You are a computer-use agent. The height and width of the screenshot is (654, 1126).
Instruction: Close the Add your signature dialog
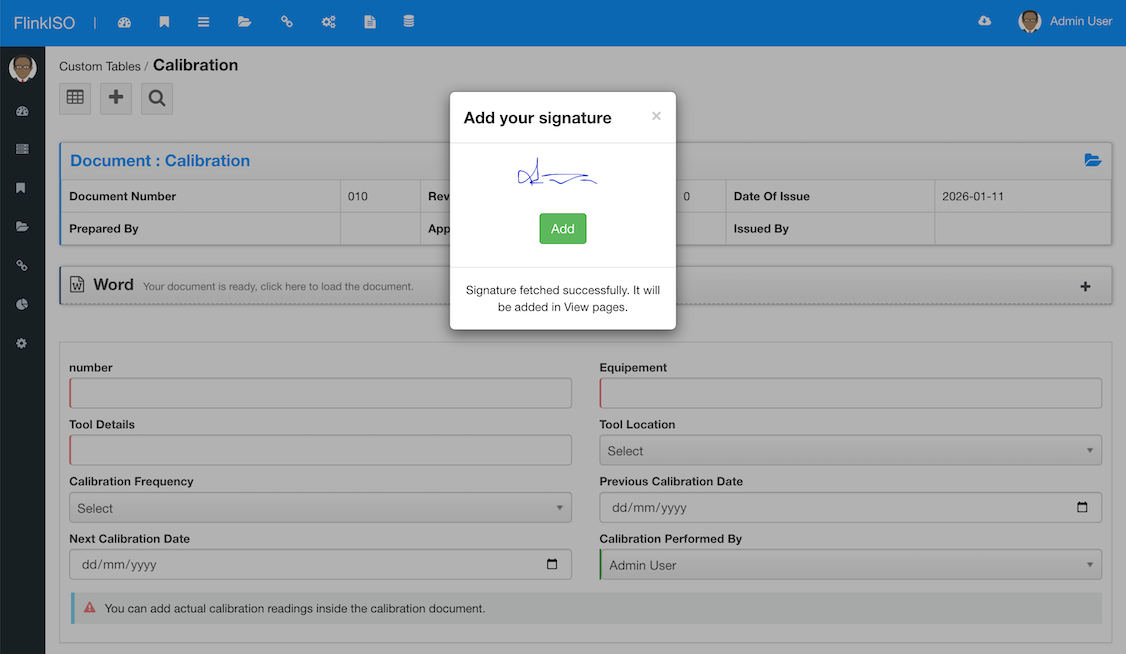tap(656, 116)
